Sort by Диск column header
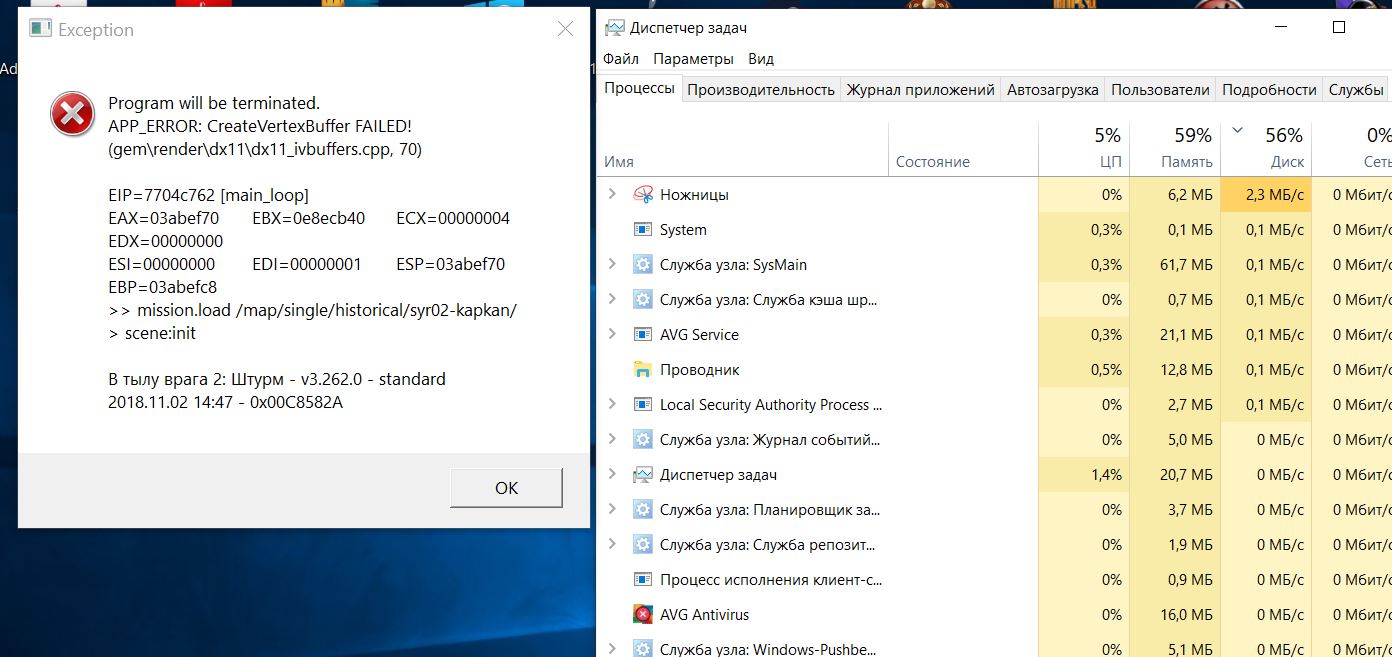1392x657 pixels. (x=1266, y=149)
